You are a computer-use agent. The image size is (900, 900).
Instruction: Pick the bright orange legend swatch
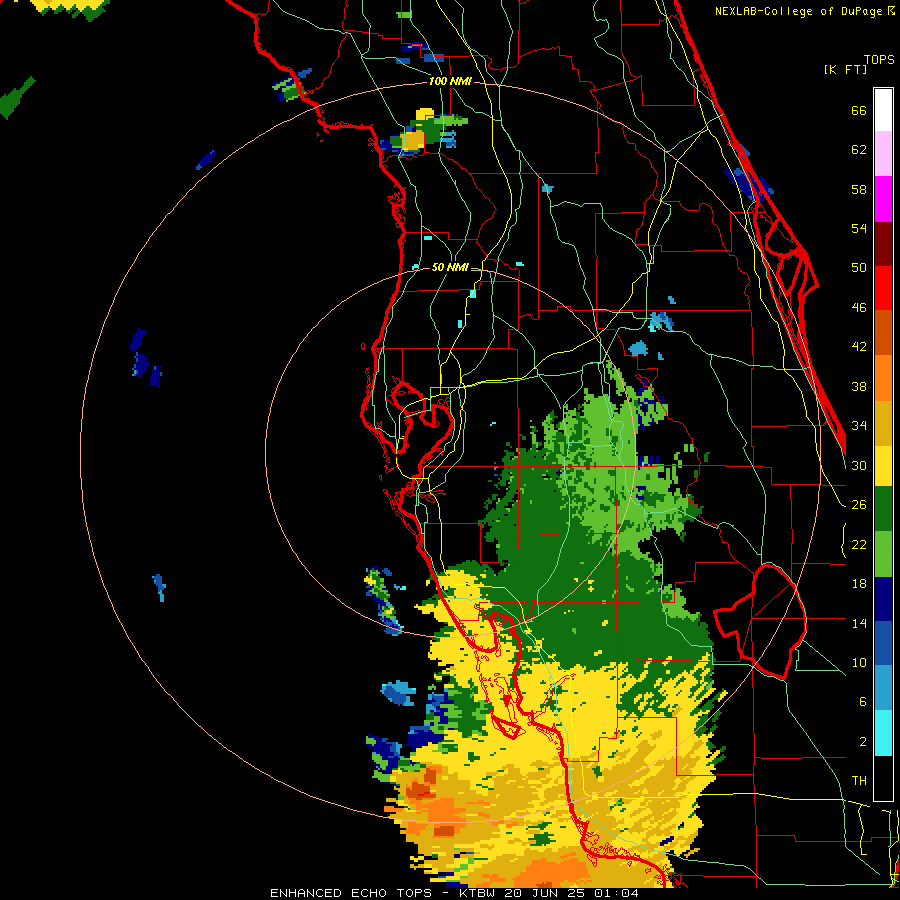(883, 377)
